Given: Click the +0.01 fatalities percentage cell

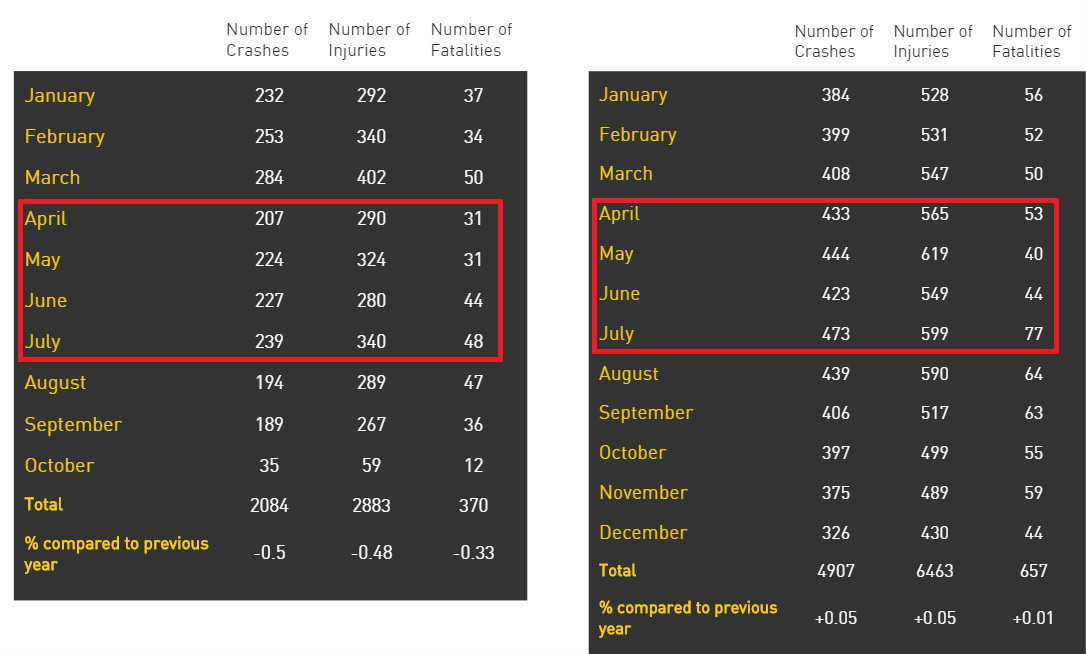Looking at the screenshot, I should (1033, 618).
